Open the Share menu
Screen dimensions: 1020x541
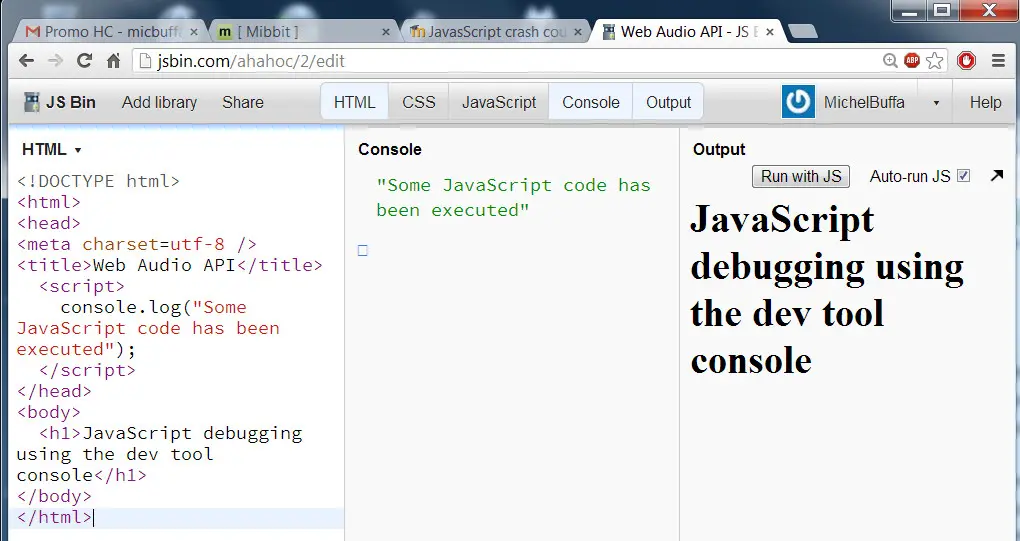[x=243, y=102]
